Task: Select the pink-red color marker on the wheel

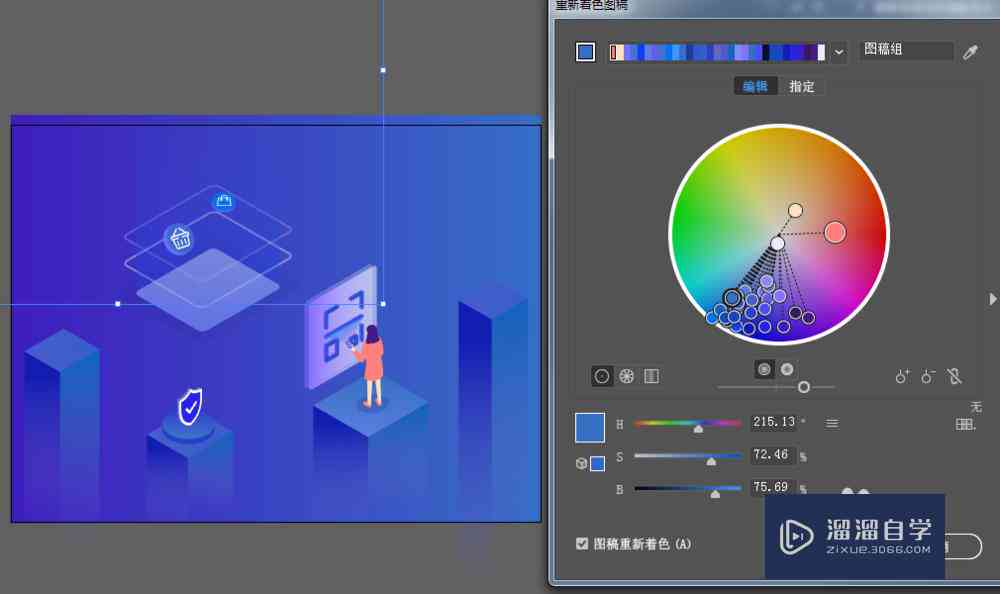Action: click(x=835, y=232)
